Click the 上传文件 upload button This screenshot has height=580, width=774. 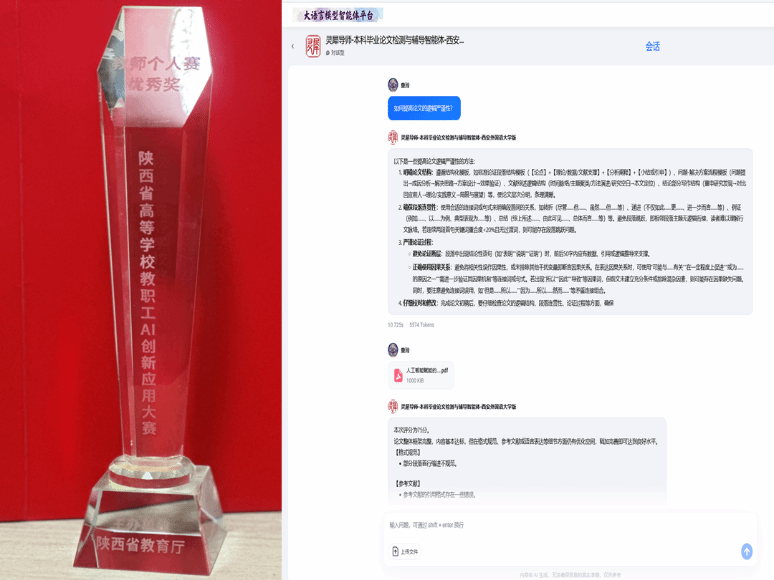405,551
